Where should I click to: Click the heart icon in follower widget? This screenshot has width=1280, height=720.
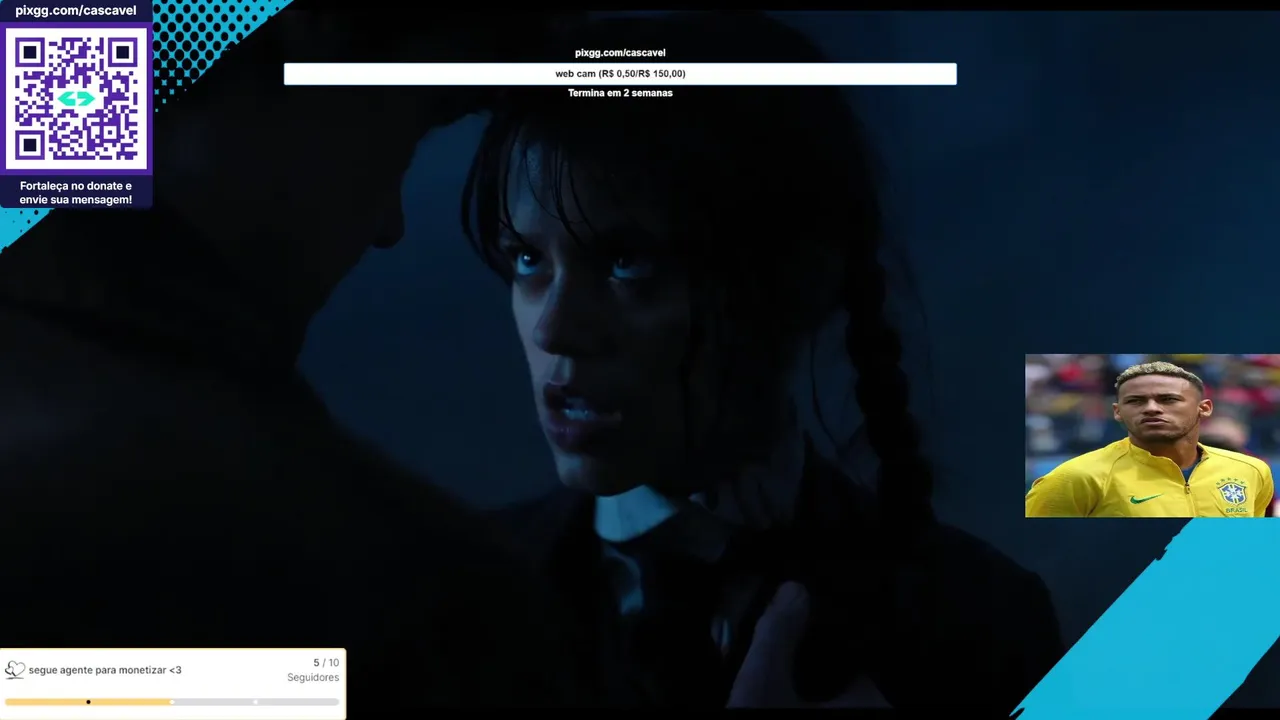(15, 670)
